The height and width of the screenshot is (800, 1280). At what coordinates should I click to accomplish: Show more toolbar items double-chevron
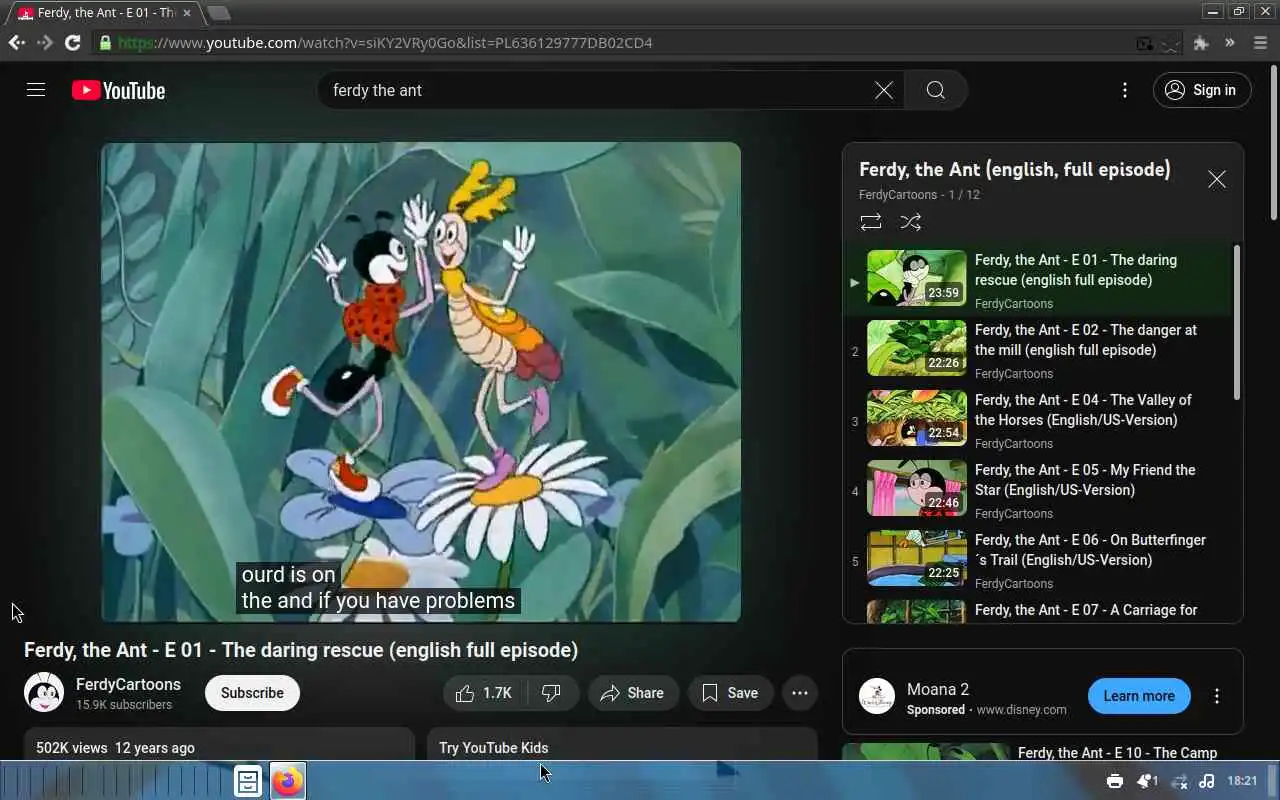(x=1230, y=43)
